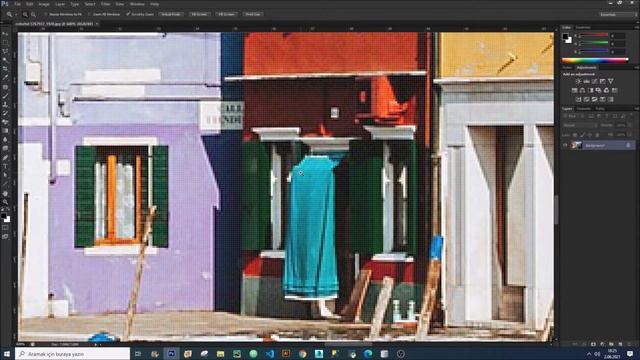Click the Photoshop taskbar icon
The height and width of the screenshot is (360, 640).
(x=171, y=353)
